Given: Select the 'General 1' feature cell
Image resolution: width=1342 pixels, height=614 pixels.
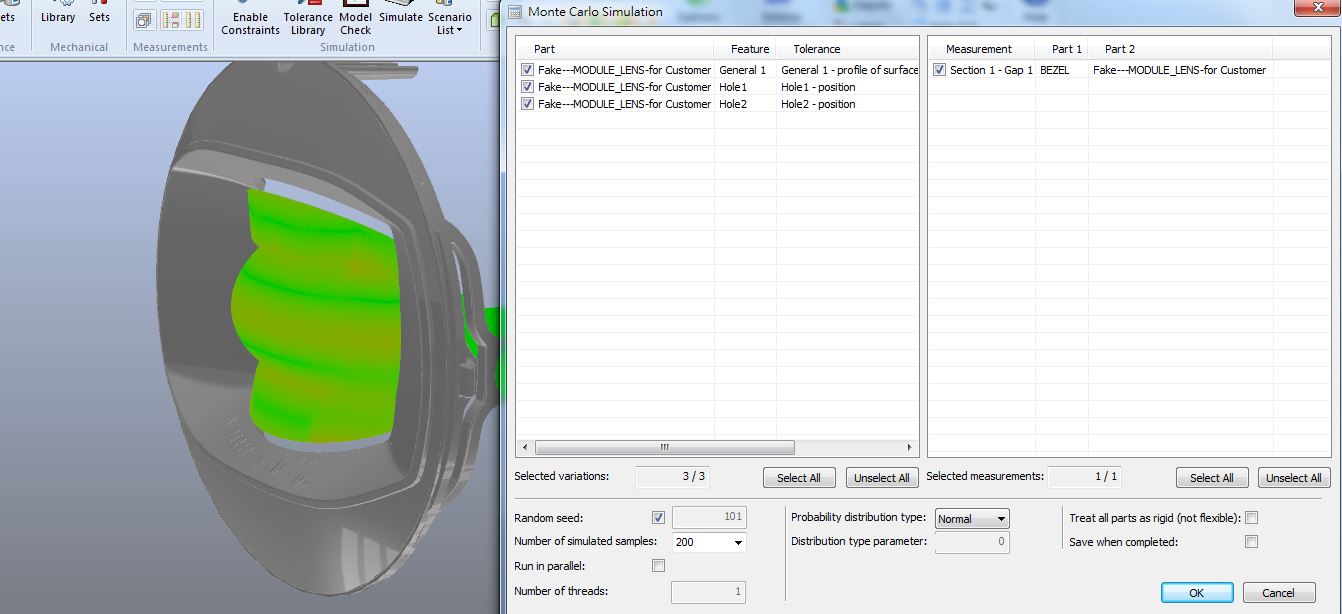Looking at the screenshot, I should tap(745, 70).
